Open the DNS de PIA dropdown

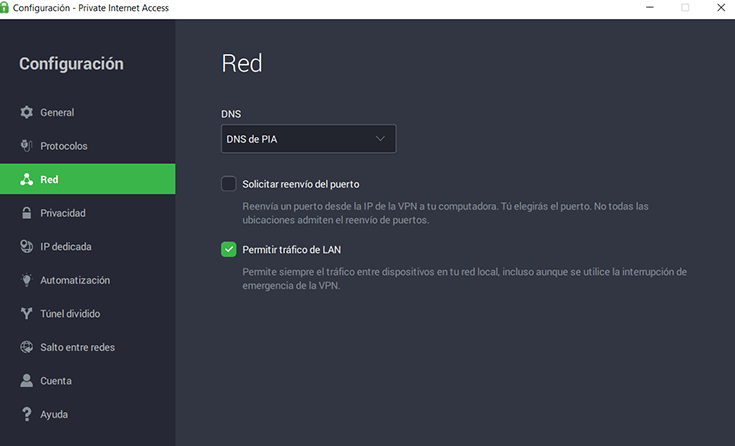coord(308,139)
